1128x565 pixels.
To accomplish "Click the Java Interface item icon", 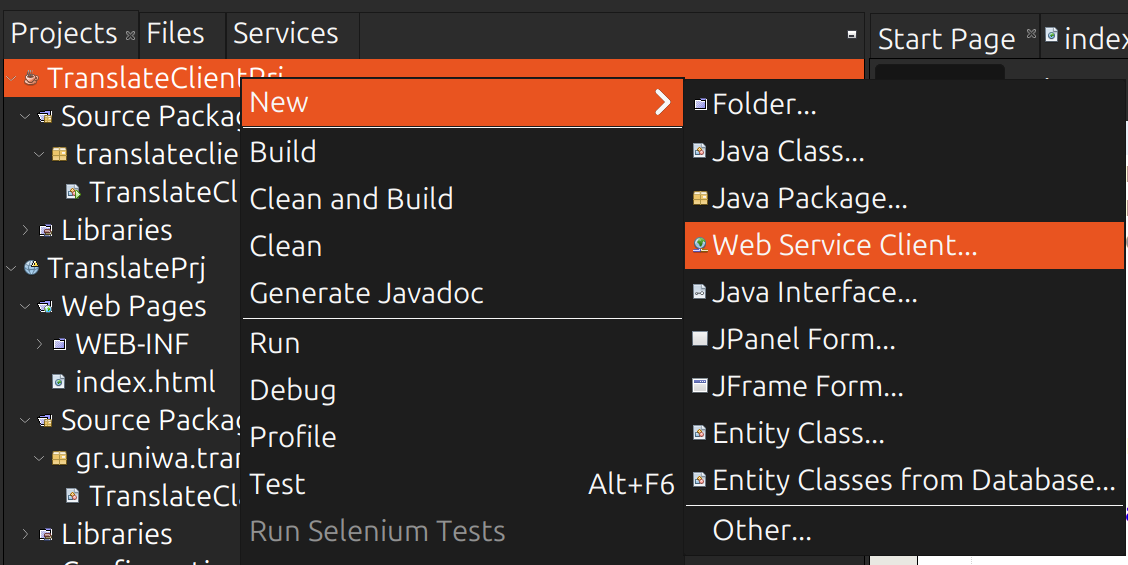I will click(700, 292).
